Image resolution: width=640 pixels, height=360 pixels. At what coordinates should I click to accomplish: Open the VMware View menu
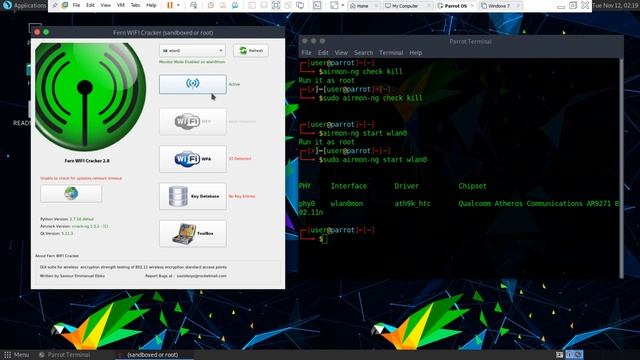point(105,5)
